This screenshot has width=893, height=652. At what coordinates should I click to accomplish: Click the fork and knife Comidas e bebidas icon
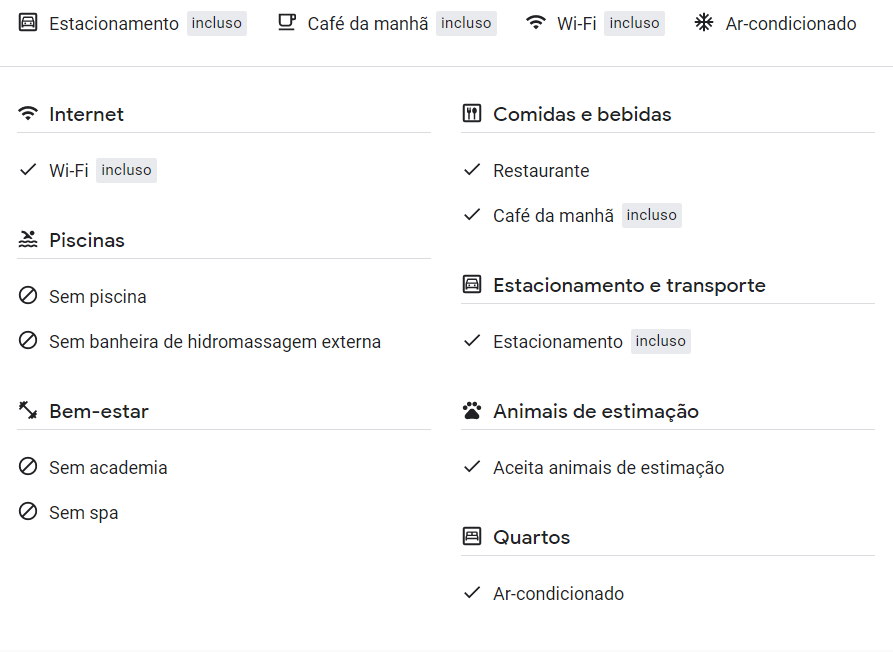[472, 113]
